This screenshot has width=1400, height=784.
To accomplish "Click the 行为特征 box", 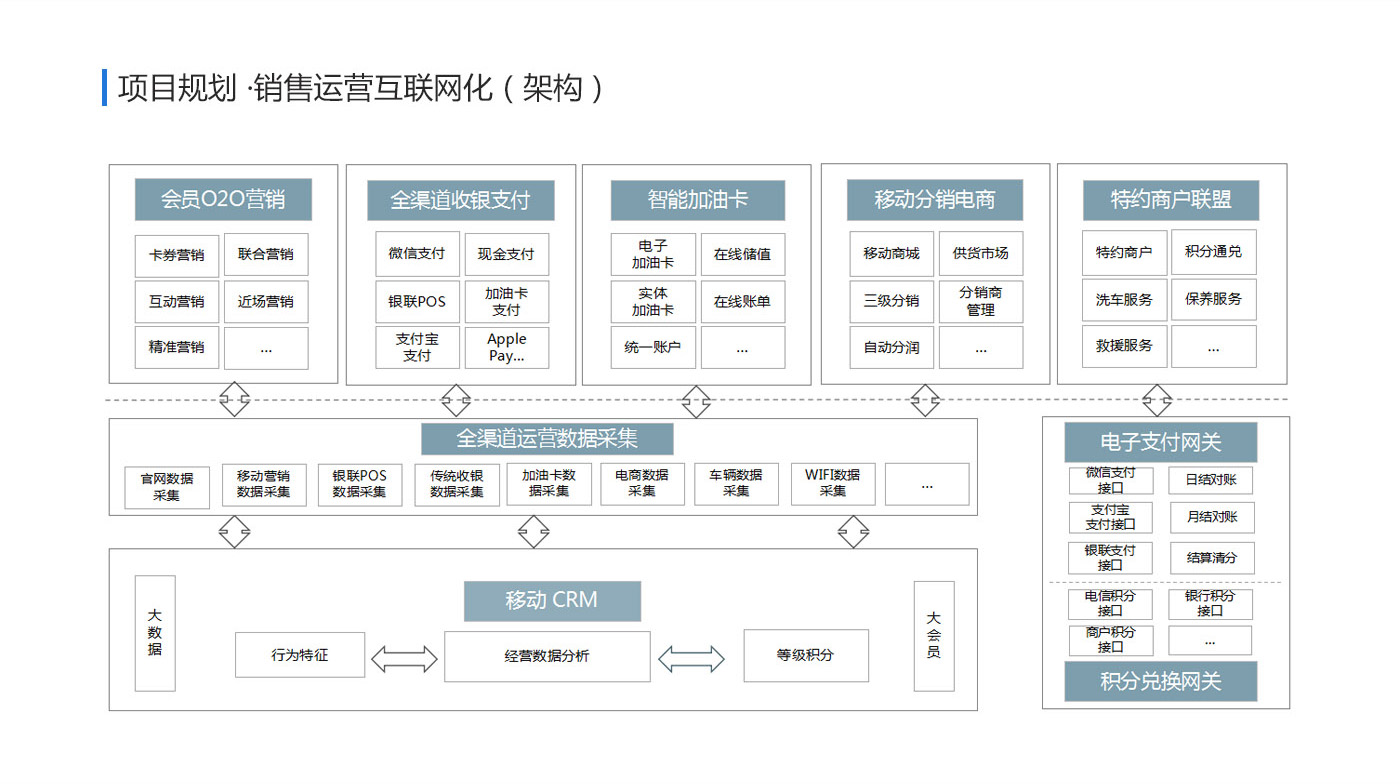I will [300, 655].
